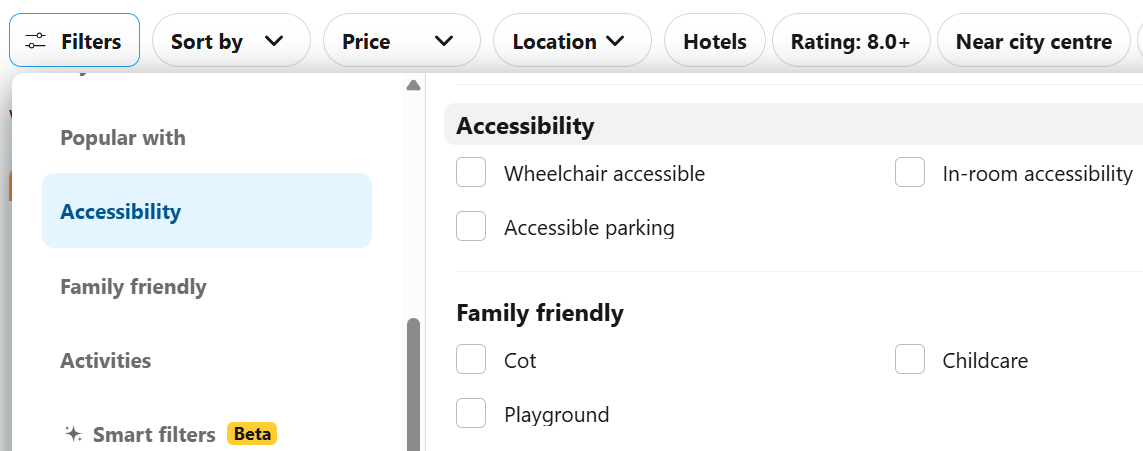Click the filter sidebar scrollbar thumb
The width and height of the screenshot is (1143, 451).
413,385
